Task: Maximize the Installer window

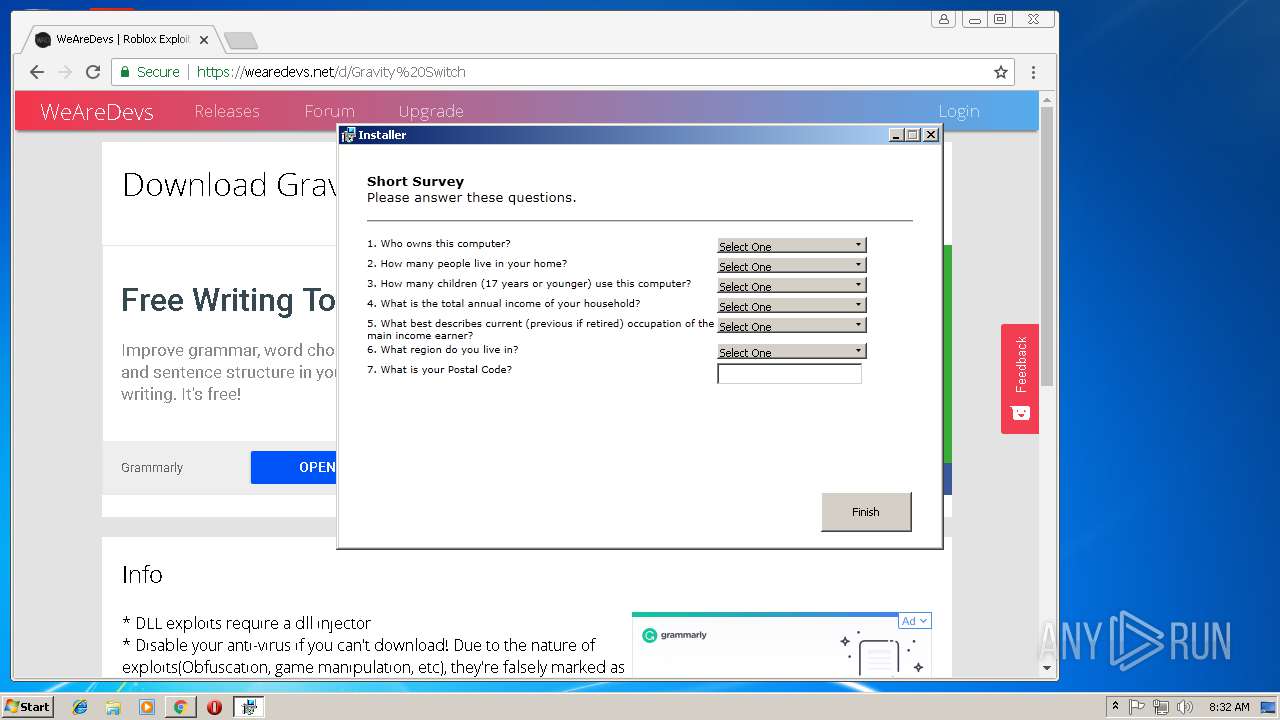Action: 912,135
